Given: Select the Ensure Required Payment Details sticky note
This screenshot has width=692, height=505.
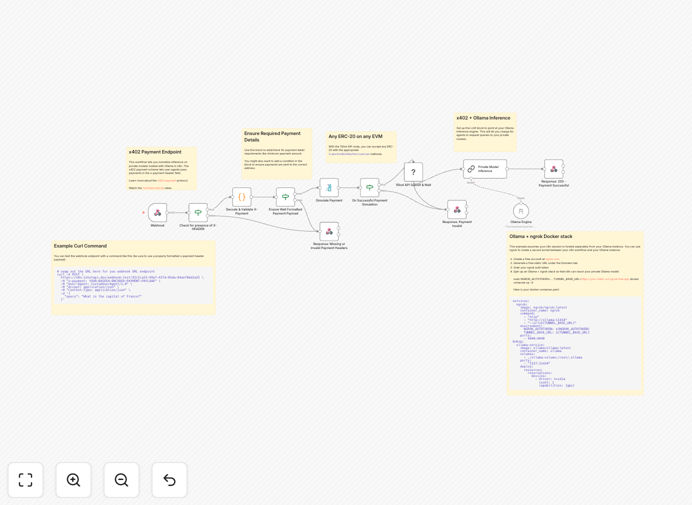Looking at the screenshot, I should 277,154.
